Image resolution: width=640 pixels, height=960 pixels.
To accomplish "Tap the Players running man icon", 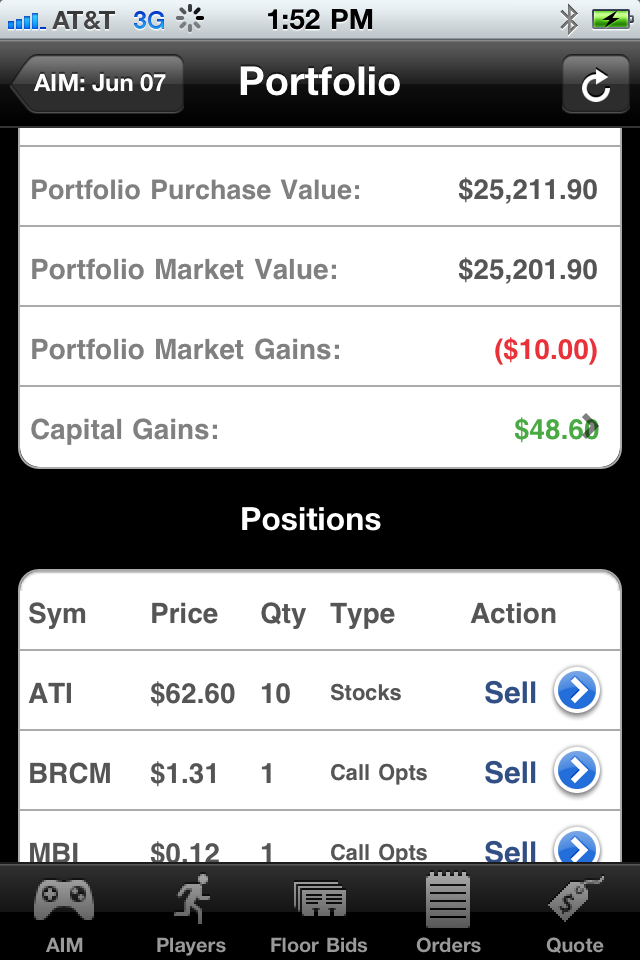I will (191, 899).
